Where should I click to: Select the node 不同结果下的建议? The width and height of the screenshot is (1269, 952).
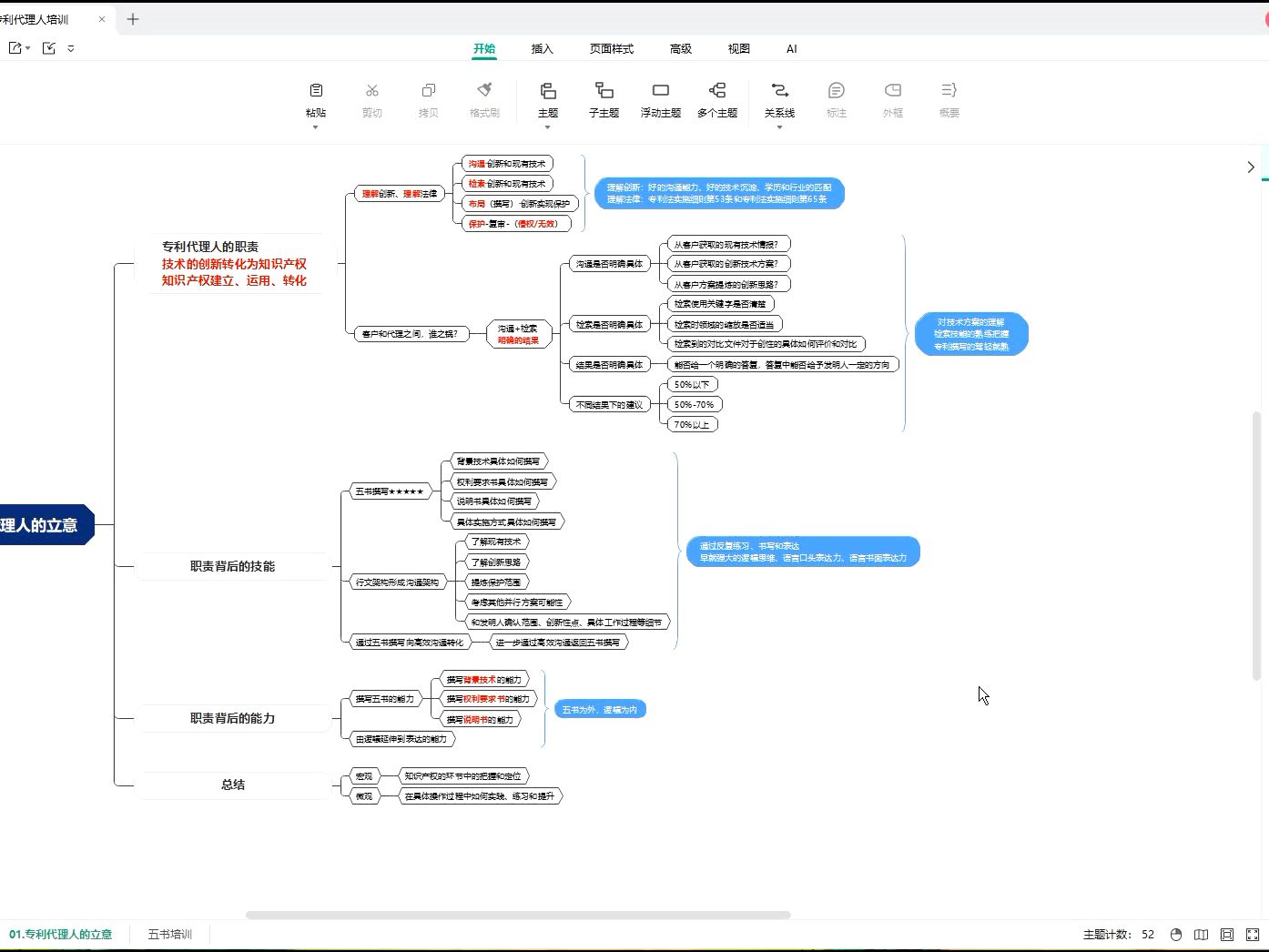pos(609,405)
